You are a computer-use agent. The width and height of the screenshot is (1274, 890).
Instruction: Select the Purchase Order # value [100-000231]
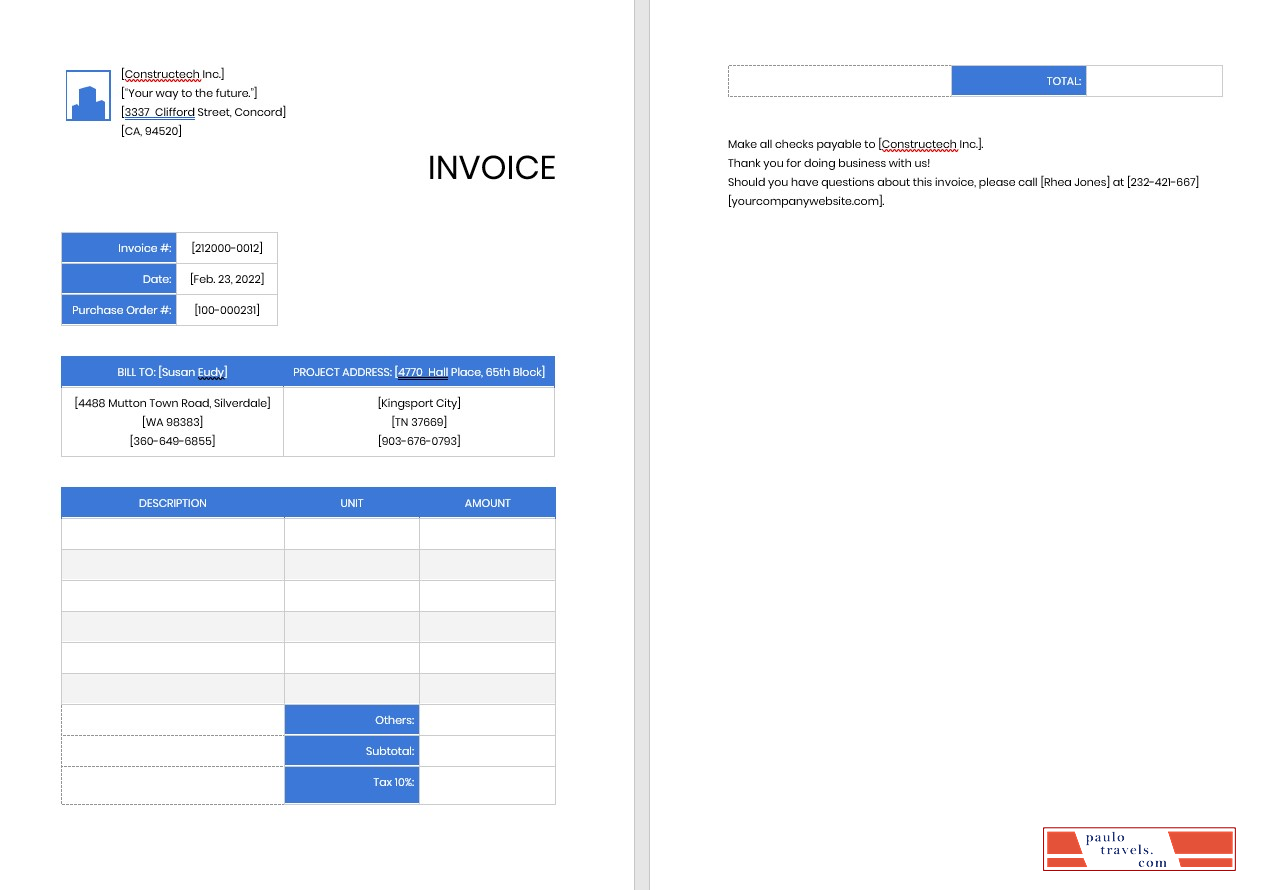227,310
